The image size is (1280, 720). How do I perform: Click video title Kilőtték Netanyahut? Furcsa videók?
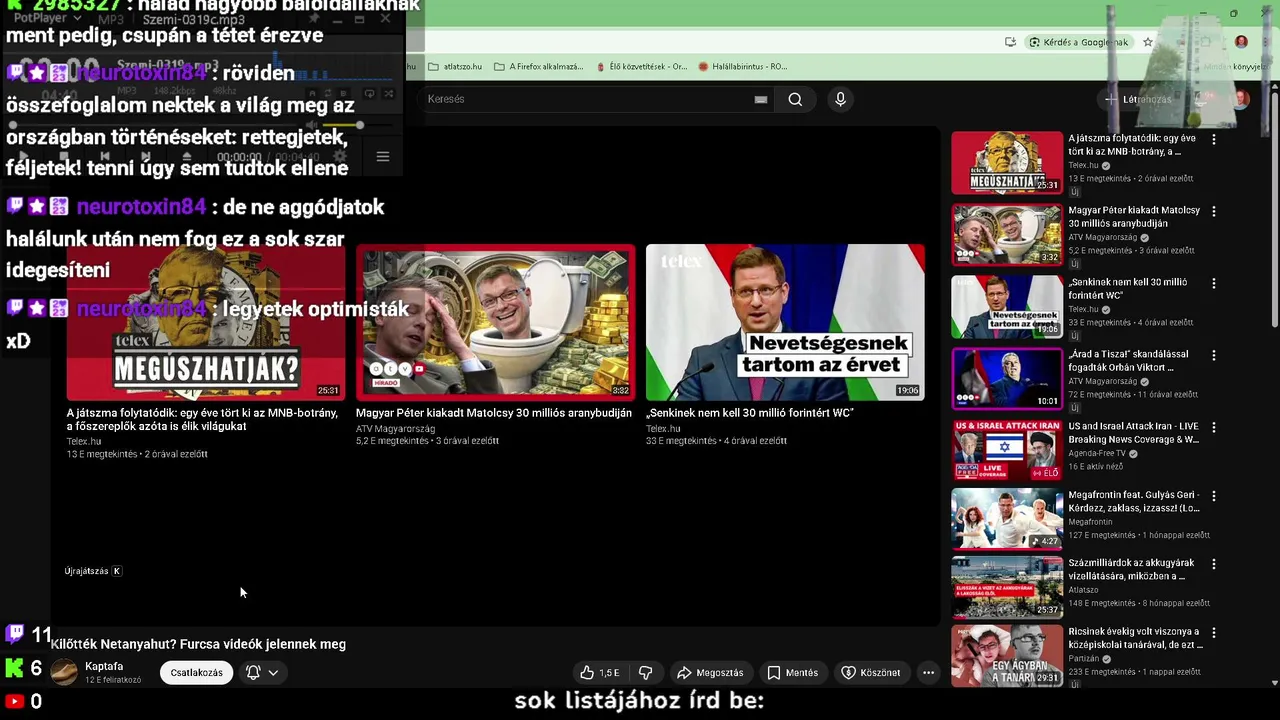tap(198, 644)
